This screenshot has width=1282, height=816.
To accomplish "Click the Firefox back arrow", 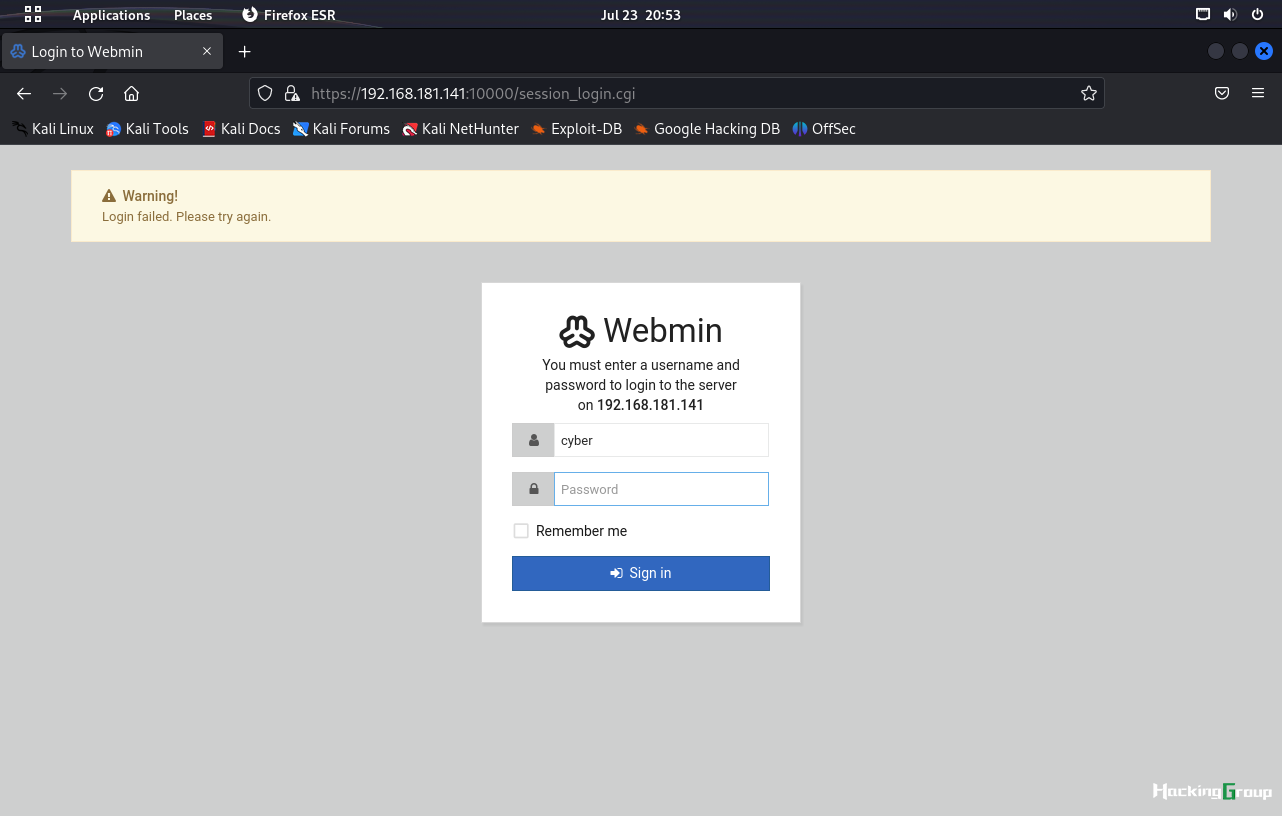I will (x=24, y=94).
